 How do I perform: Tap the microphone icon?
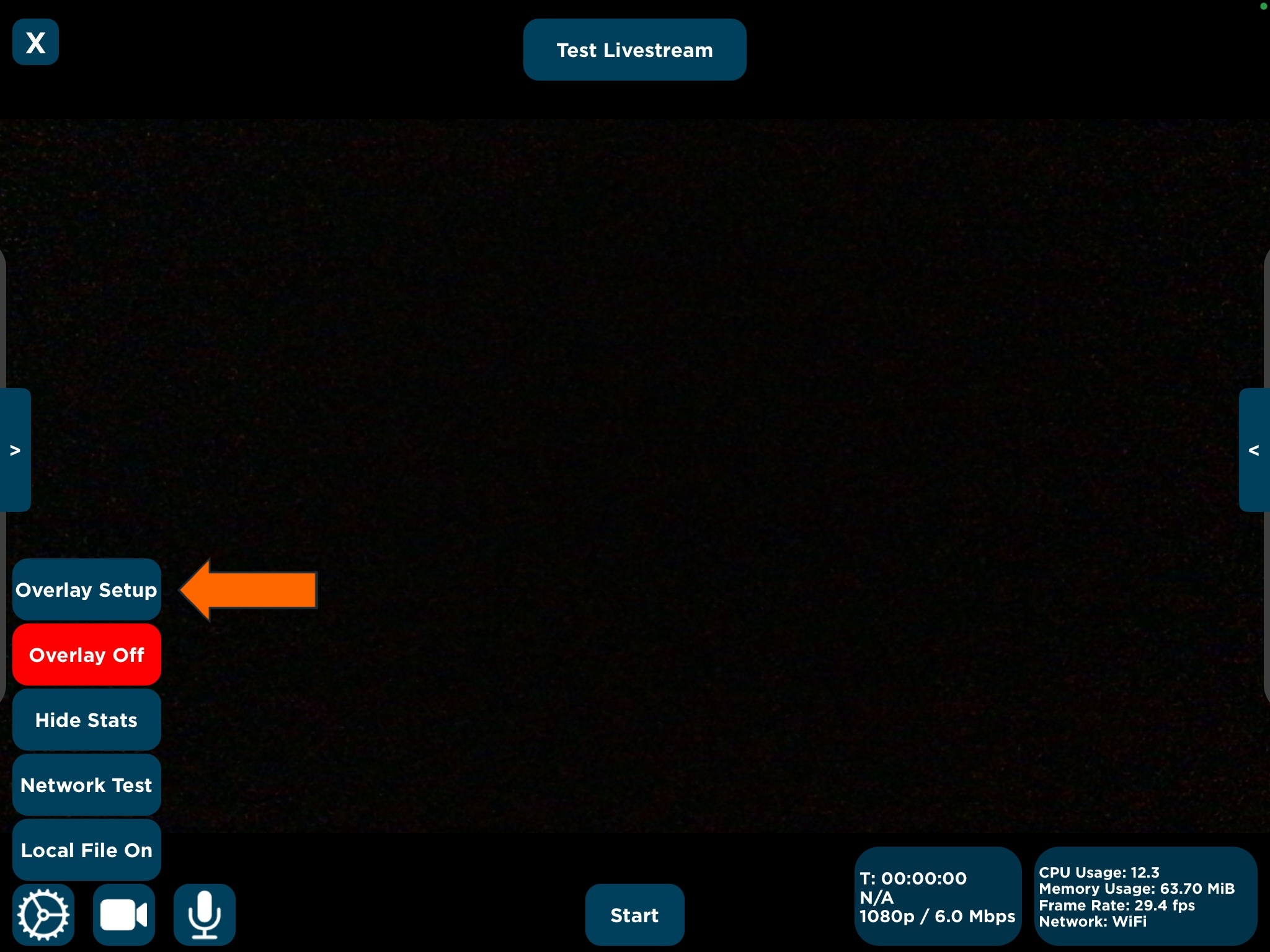click(205, 915)
